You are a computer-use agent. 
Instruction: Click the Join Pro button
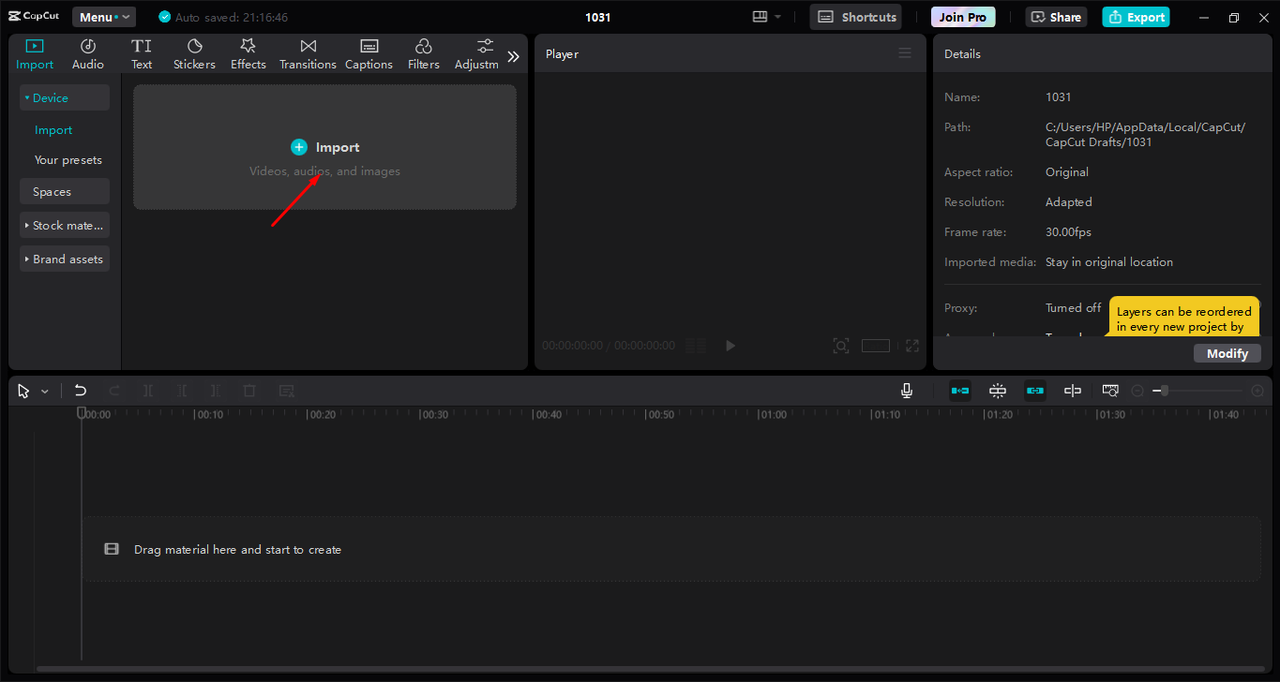(963, 17)
